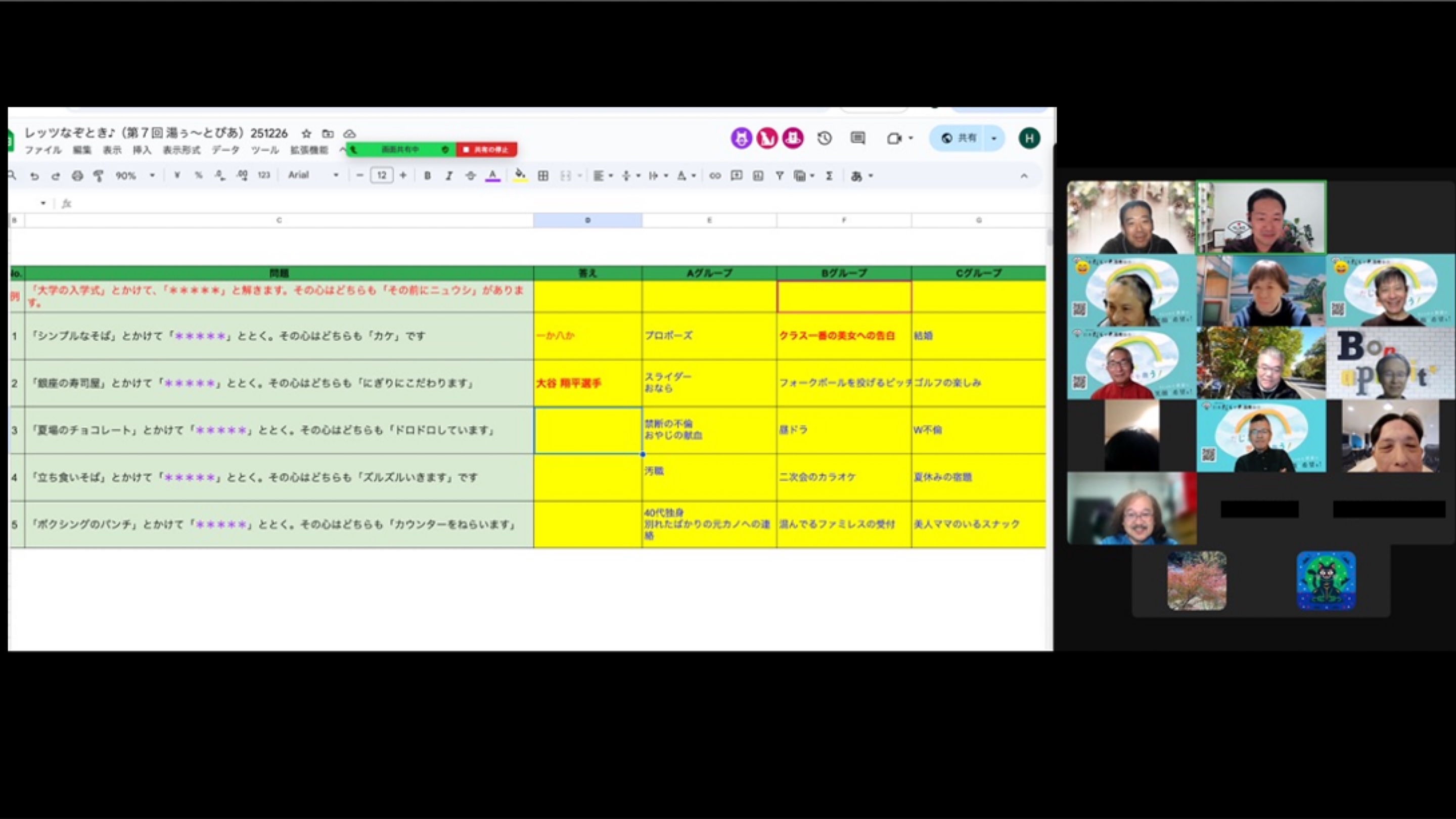Screen dimensions: 1456x819
Task: Select the paint format tool
Action: [x=99, y=176]
